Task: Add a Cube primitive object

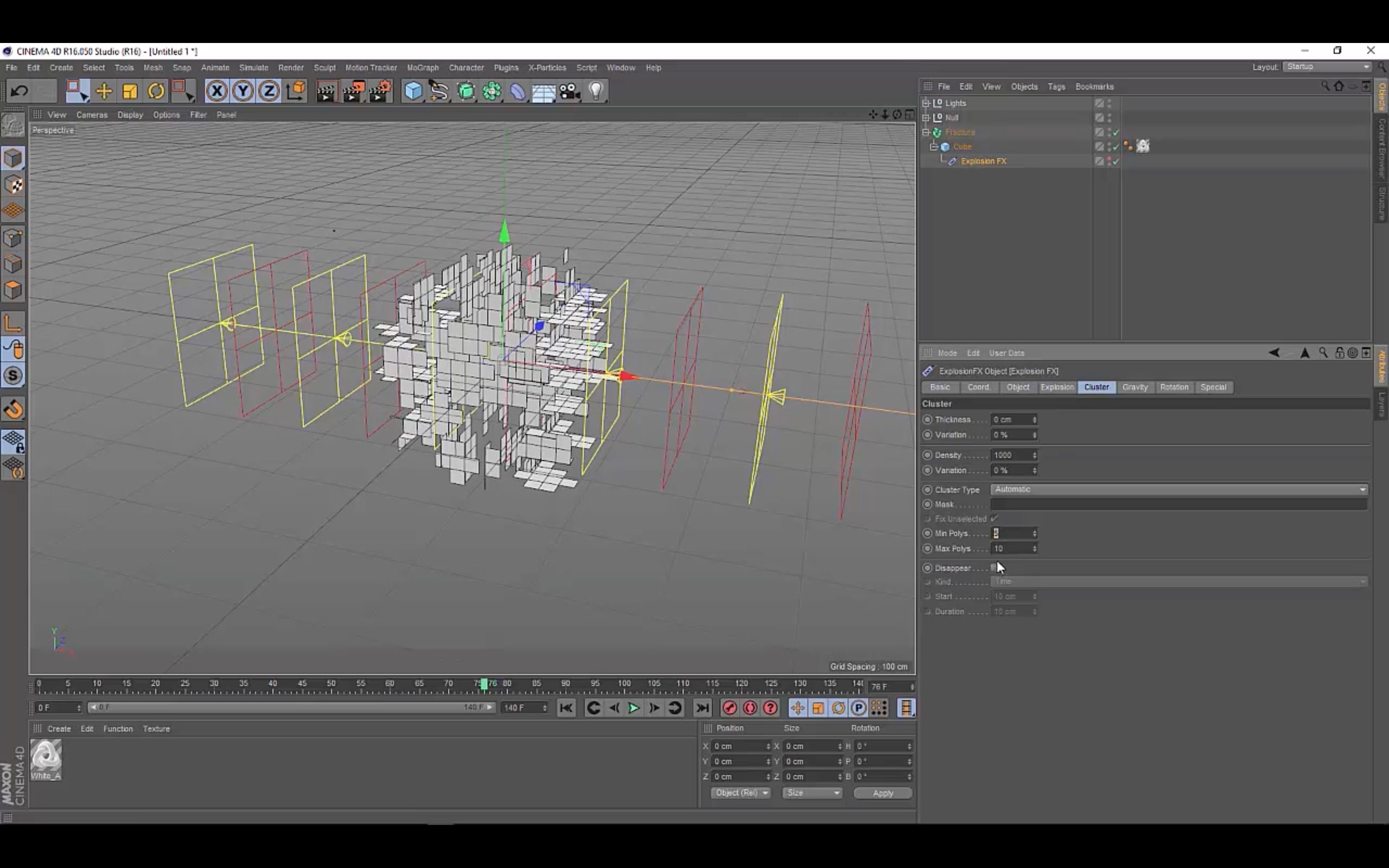Action: tap(413, 91)
